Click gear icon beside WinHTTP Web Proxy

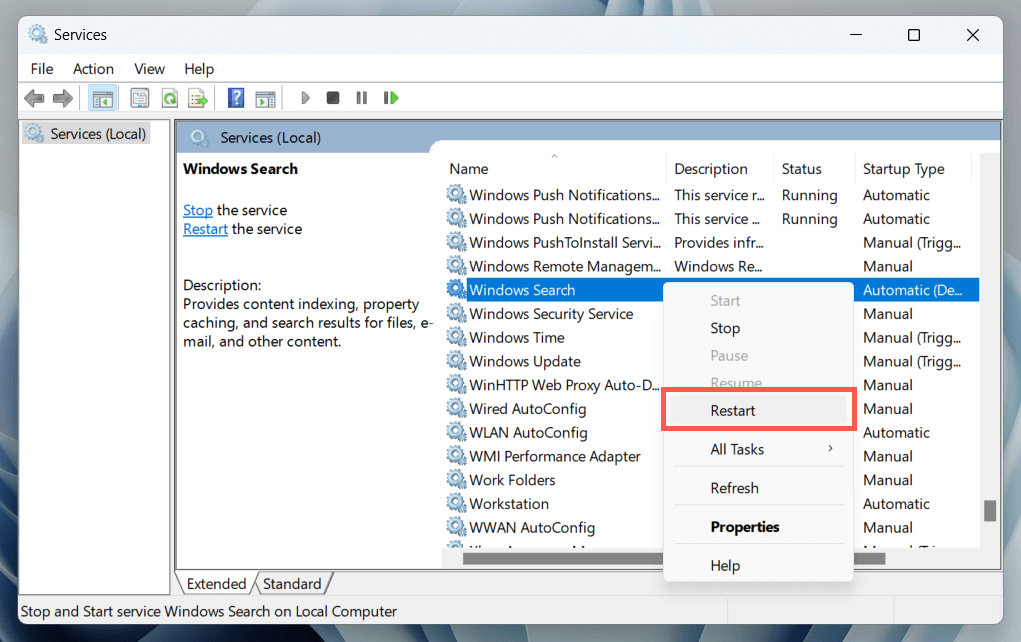[x=456, y=385]
